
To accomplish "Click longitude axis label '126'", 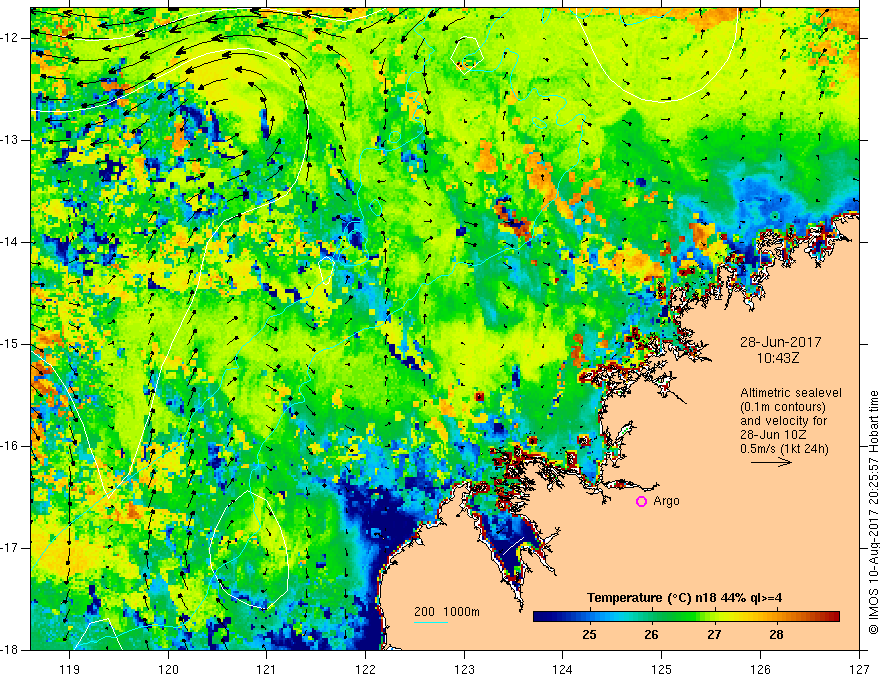I will click(760, 669).
